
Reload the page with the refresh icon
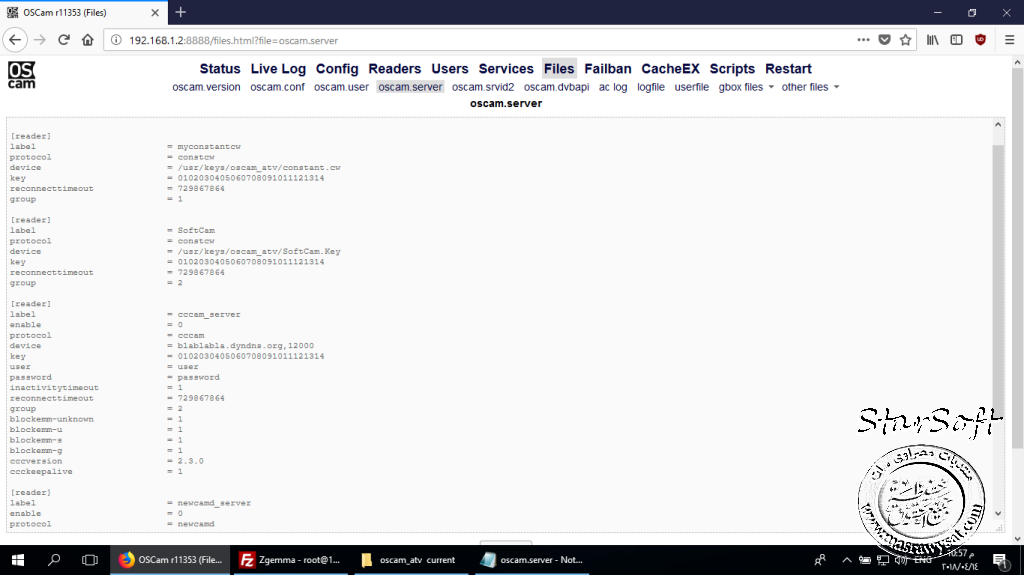(63, 40)
